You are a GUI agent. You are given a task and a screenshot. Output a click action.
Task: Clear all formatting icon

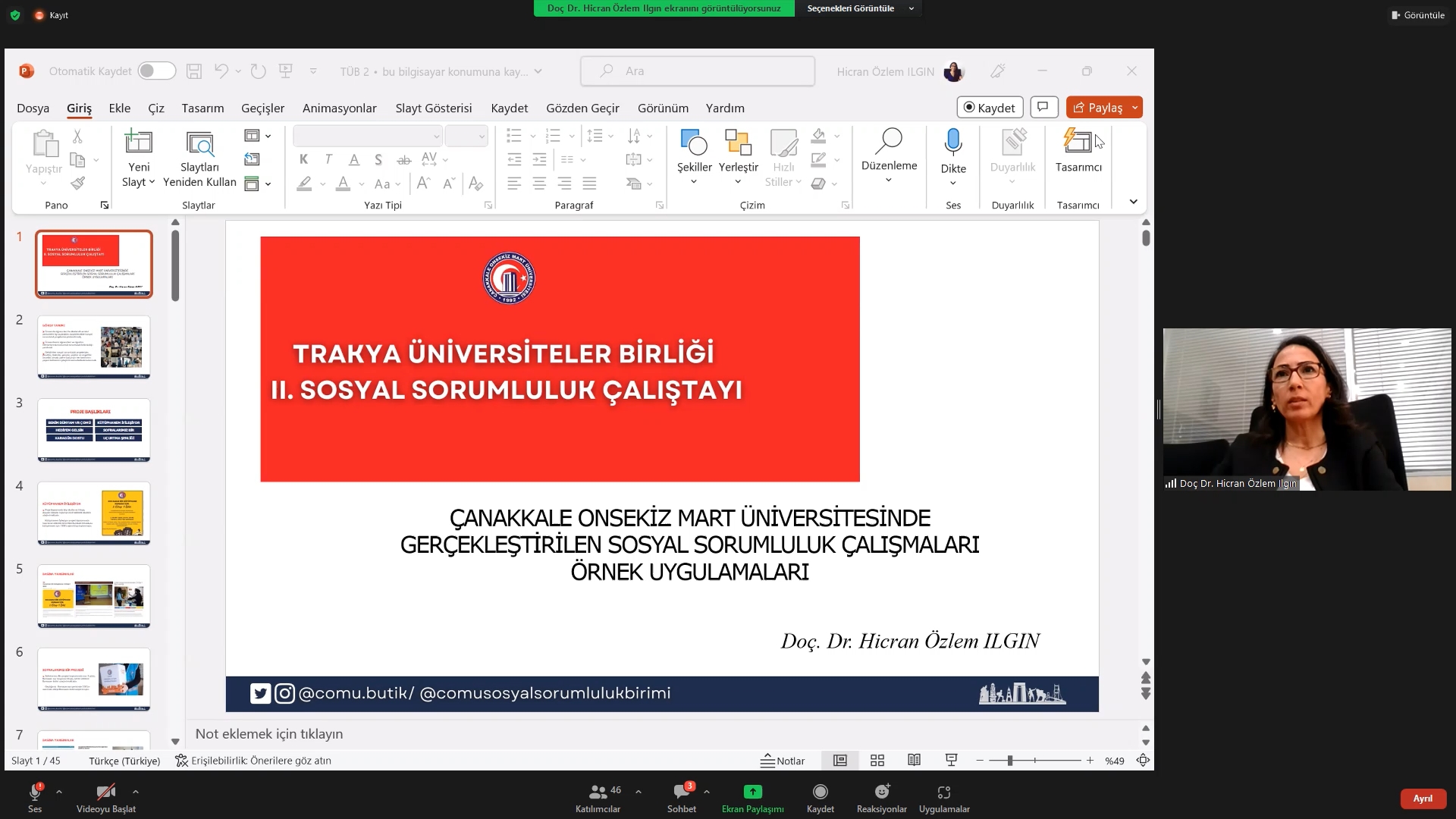(x=476, y=183)
